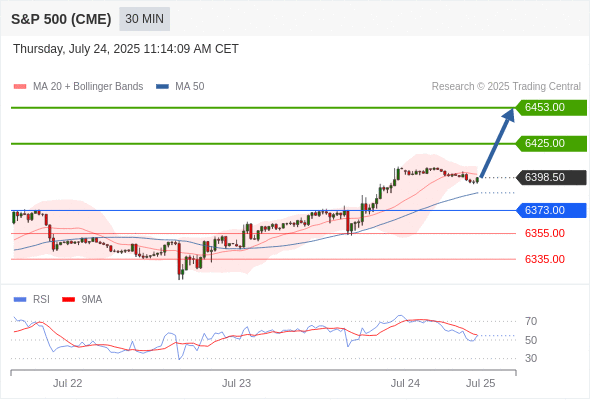Viewport: 590px width, 400px height.
Task: Click the blue MA 50 legend swatch
Action: click(162, 87)
